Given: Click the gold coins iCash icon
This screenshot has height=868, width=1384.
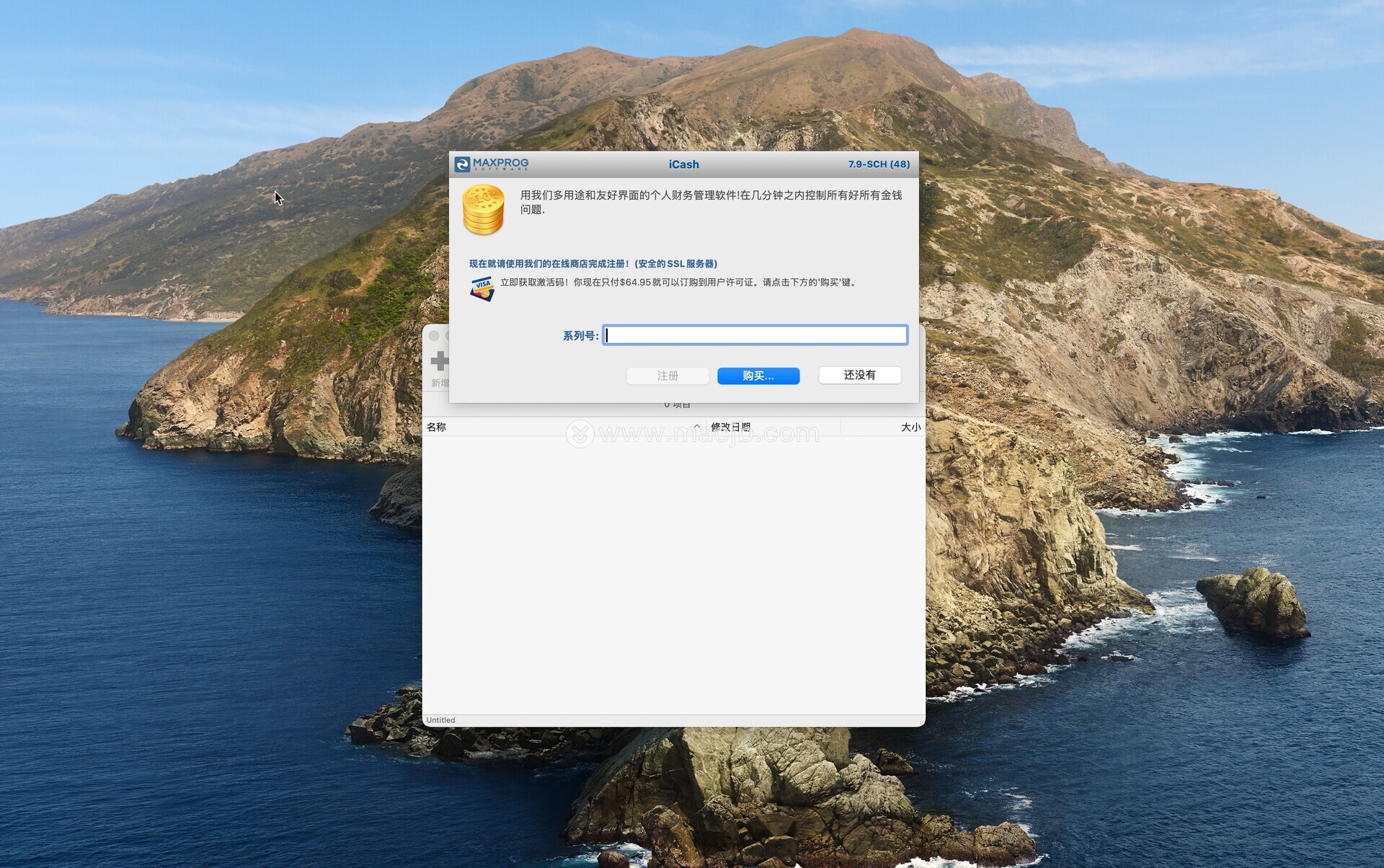Looking at the screenshot, I should coord(483,210).
